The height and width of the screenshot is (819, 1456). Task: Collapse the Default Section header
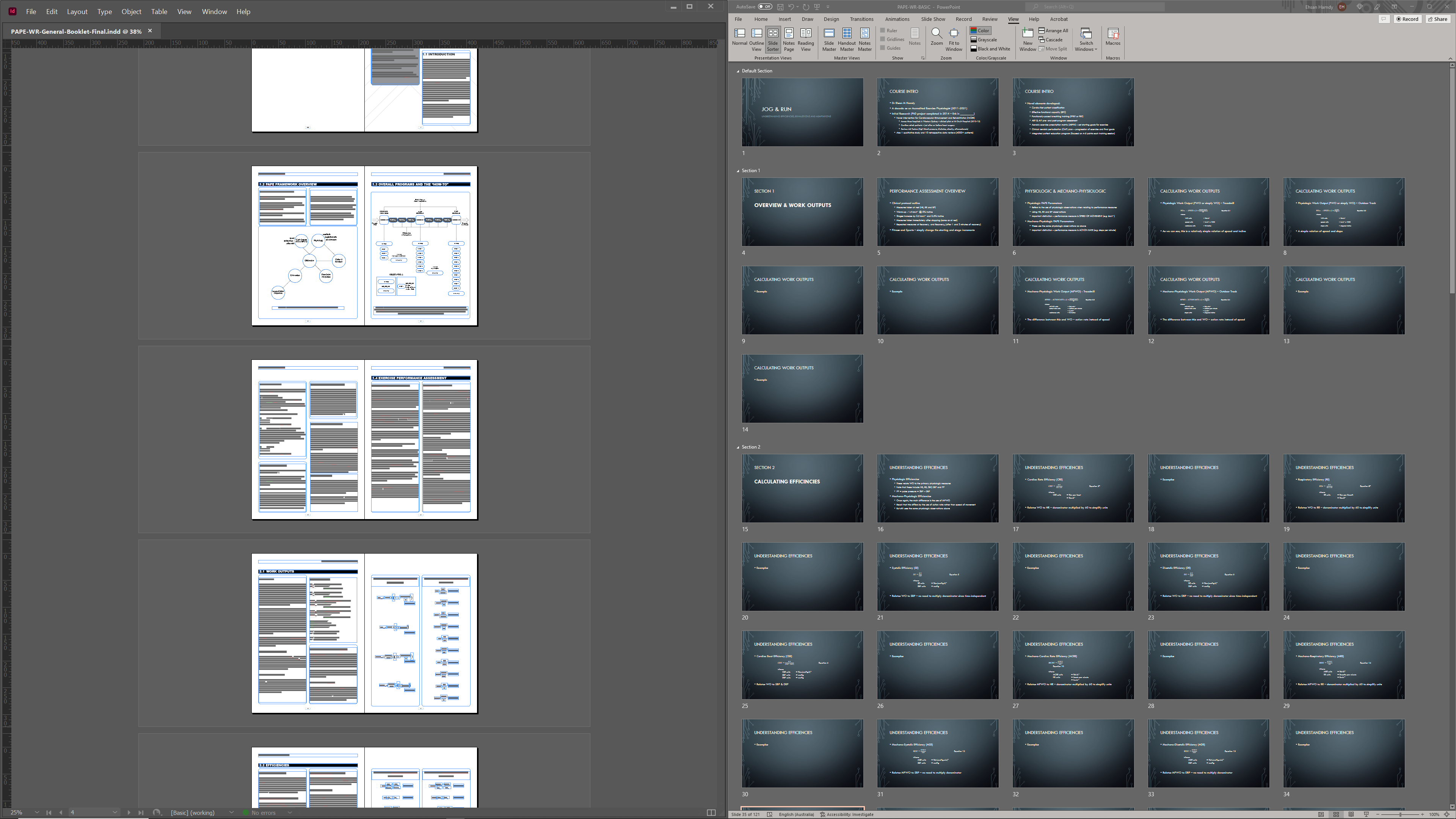tap(738, 71)
